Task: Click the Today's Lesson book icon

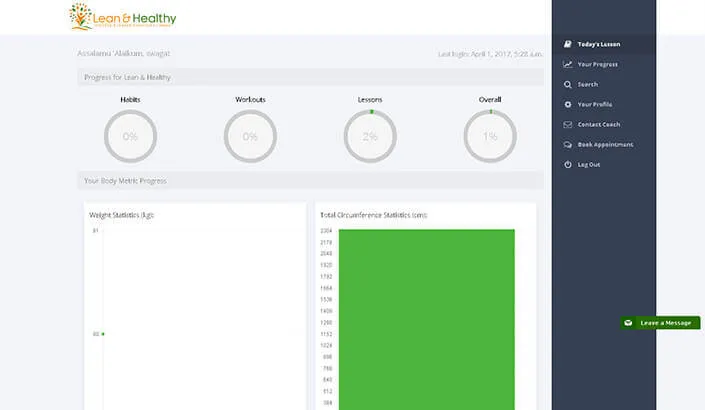Action: [568, 44]
